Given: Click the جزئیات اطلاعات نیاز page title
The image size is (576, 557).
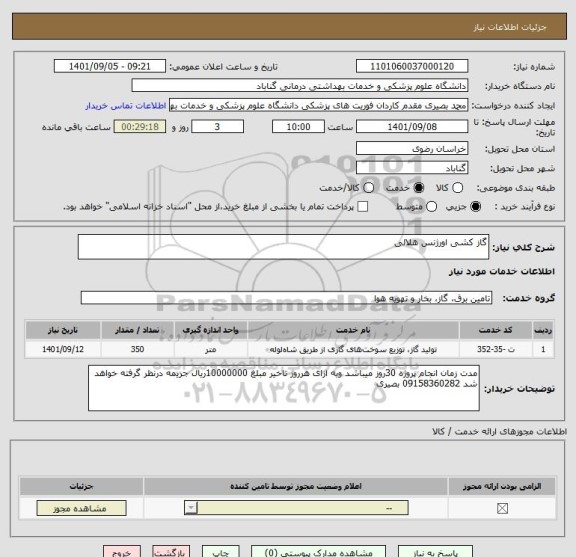Looking at the screenshot, I should (x=510, y=28).
